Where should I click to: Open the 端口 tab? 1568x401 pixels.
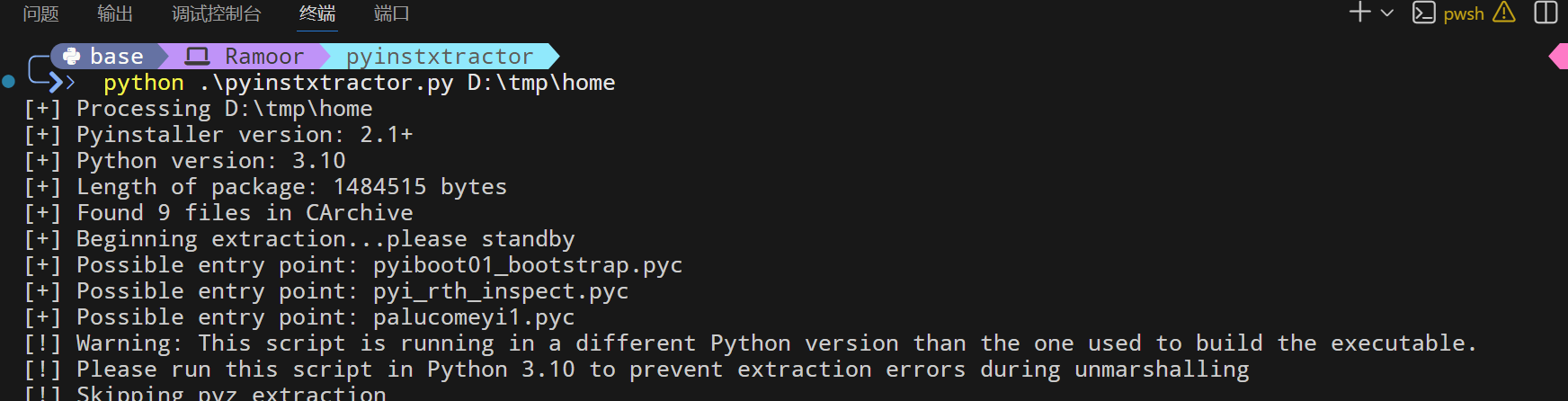[x=391, y=13]
